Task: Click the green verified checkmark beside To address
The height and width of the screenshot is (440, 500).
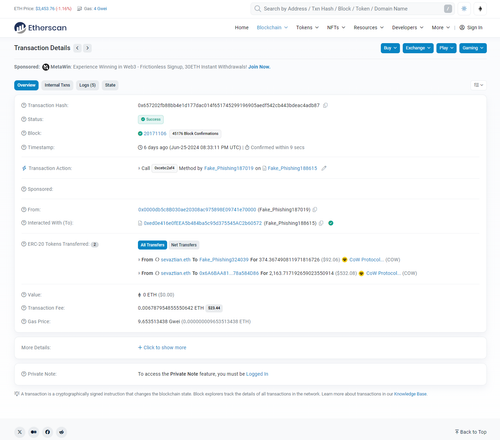Action: (331, 223)
